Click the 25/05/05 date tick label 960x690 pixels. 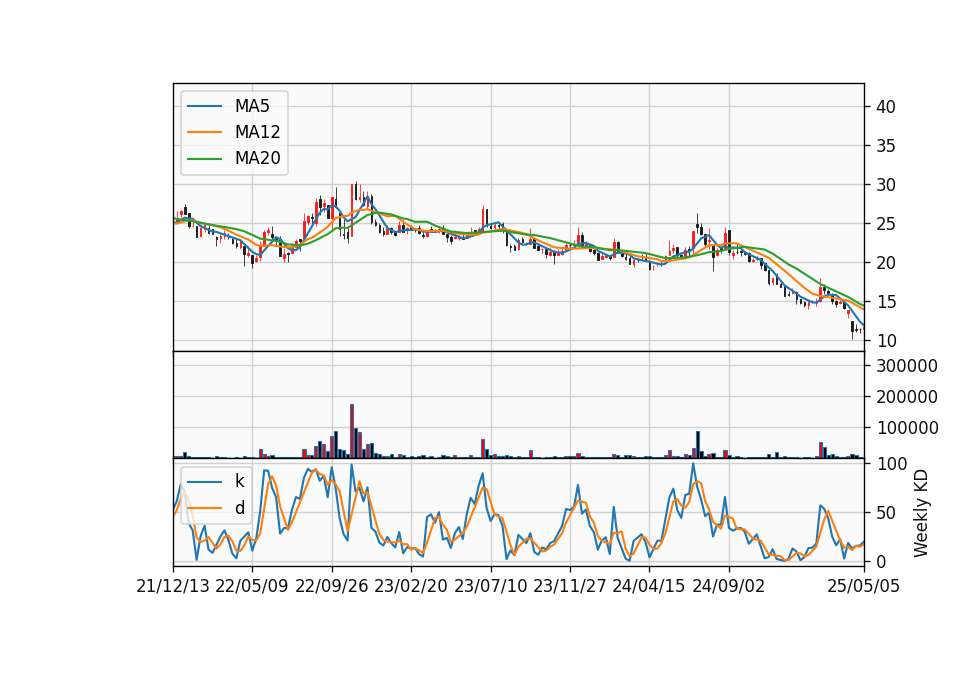863,586
